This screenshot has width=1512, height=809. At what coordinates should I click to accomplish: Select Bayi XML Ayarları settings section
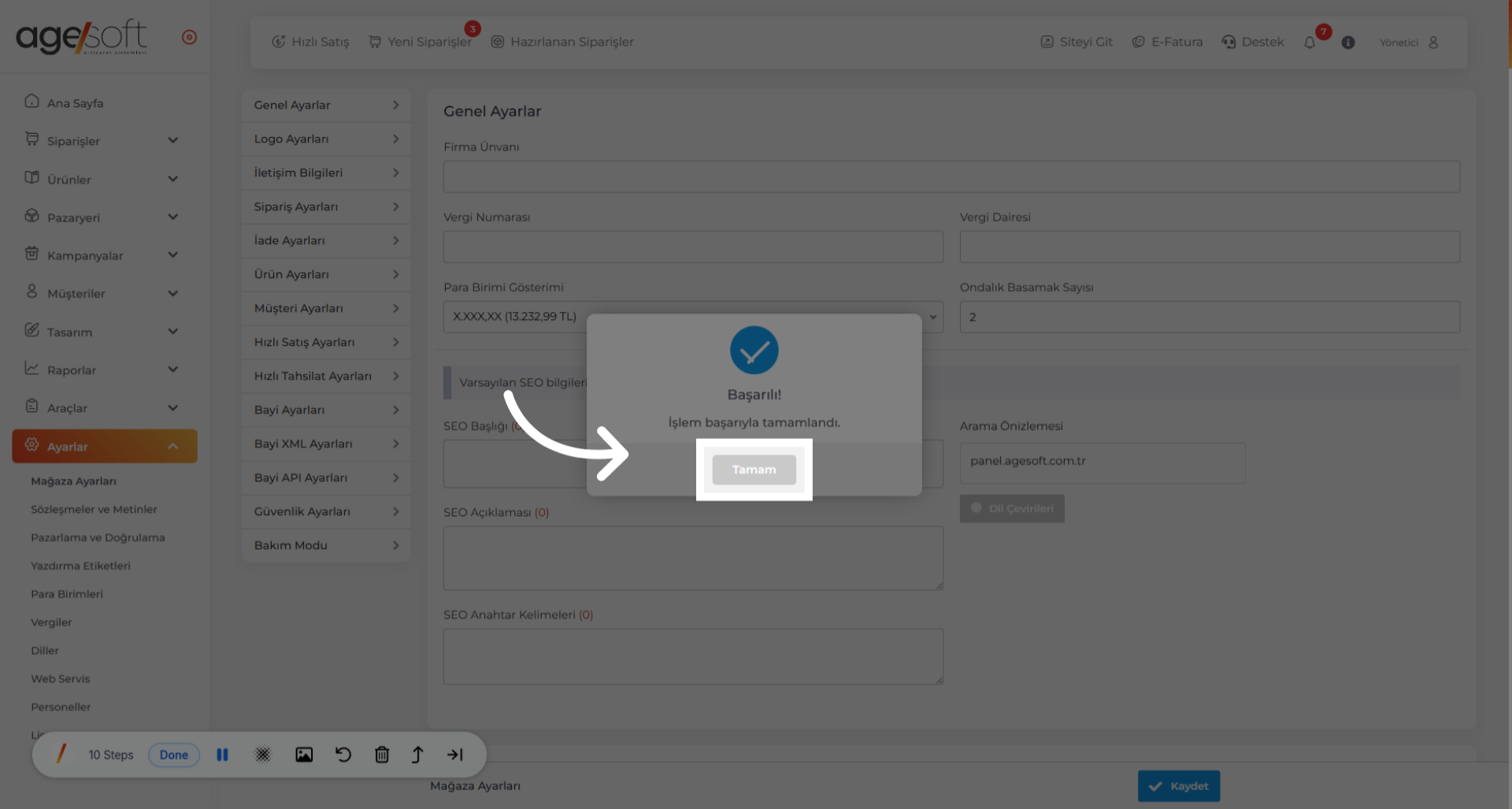[x=326, y=443]
